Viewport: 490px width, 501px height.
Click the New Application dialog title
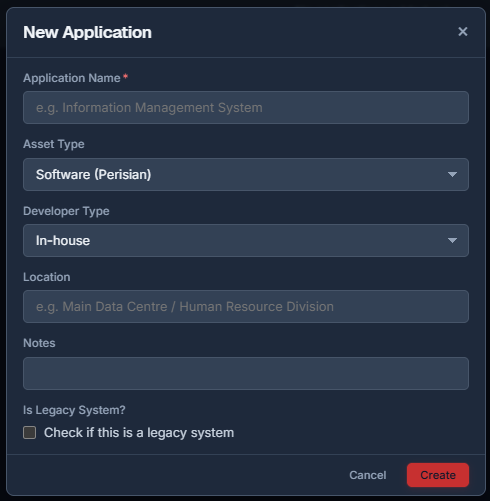(x=87, y=32)
